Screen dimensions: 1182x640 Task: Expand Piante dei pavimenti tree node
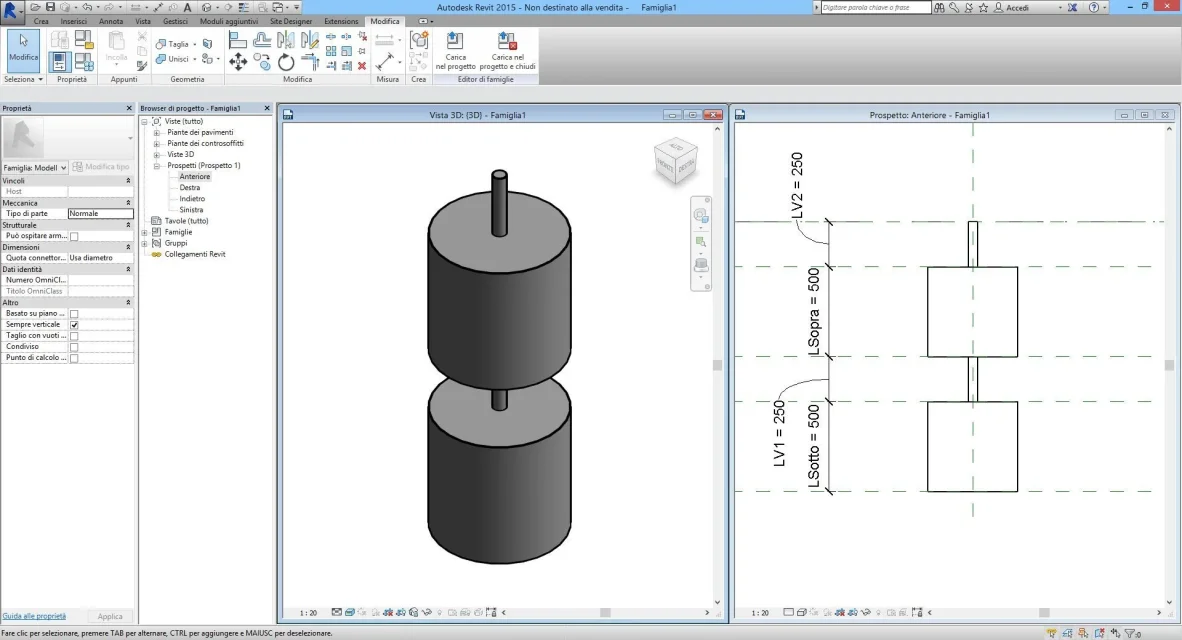click(157, 133)
